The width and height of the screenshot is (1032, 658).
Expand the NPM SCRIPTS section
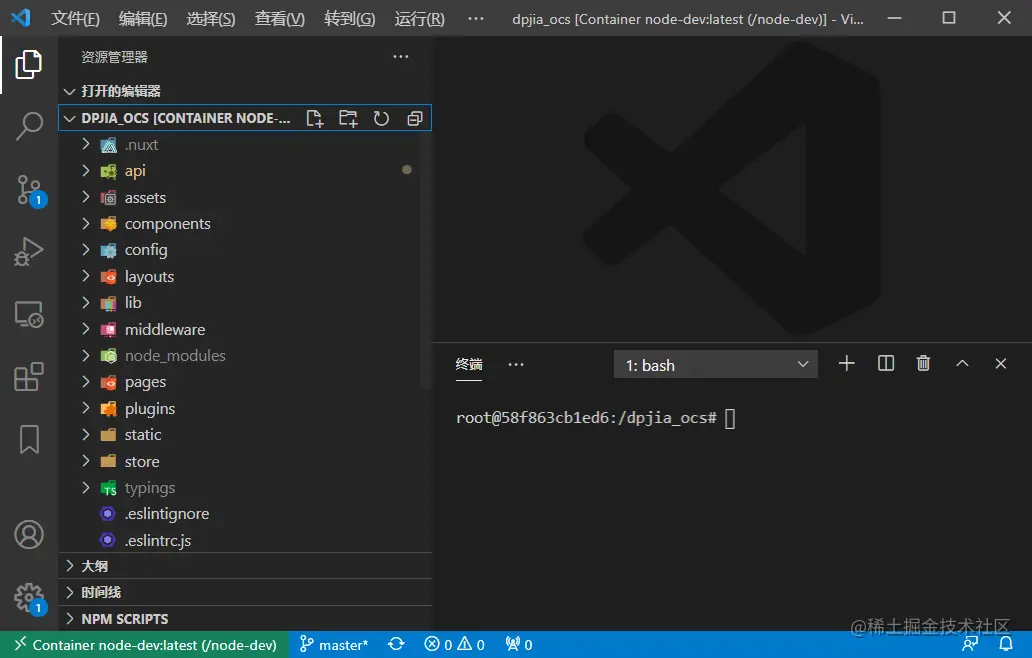pyautogui.click(x=245, y=619)
